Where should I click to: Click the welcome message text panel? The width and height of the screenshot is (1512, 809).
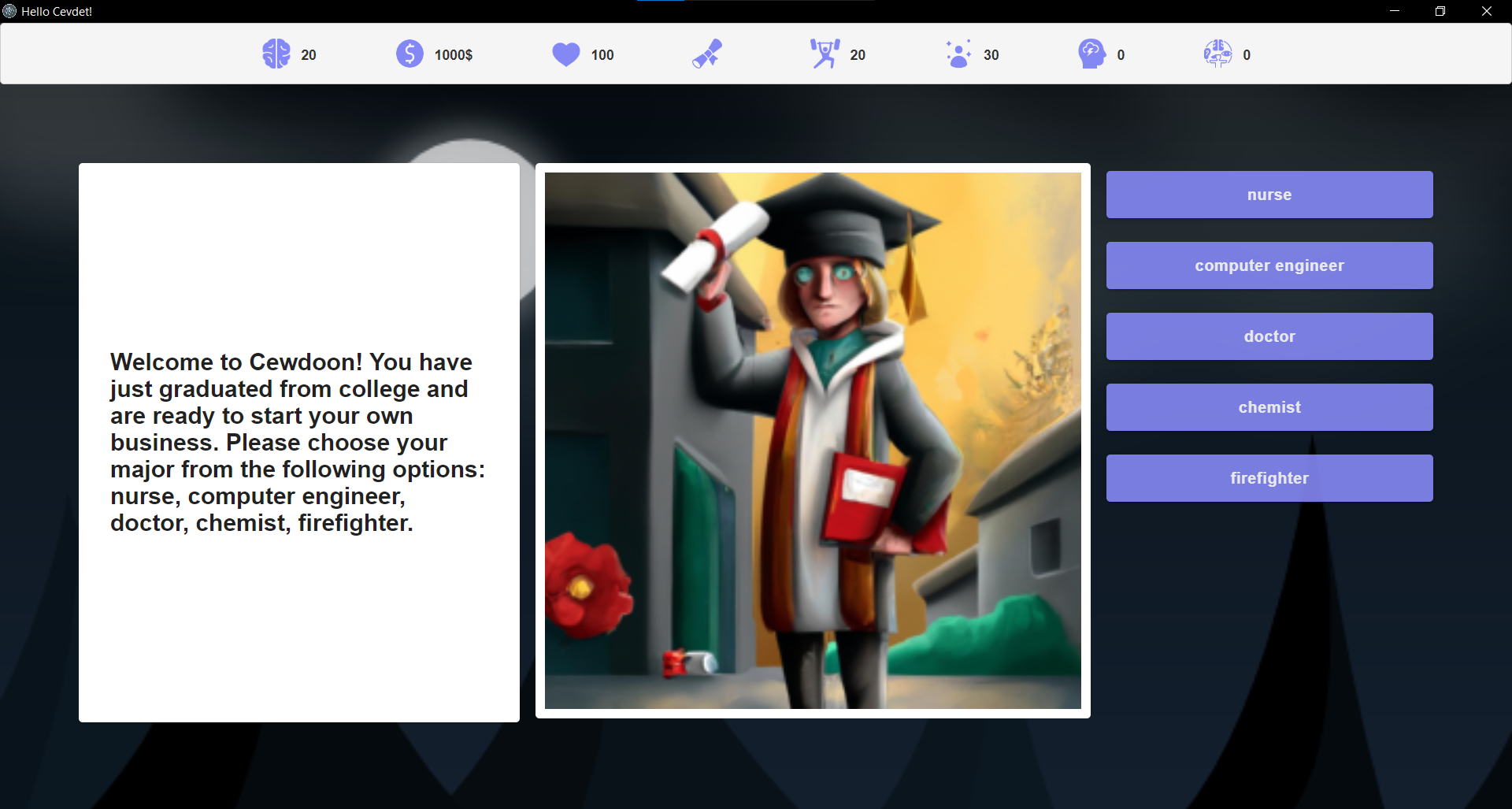(298, 441)
